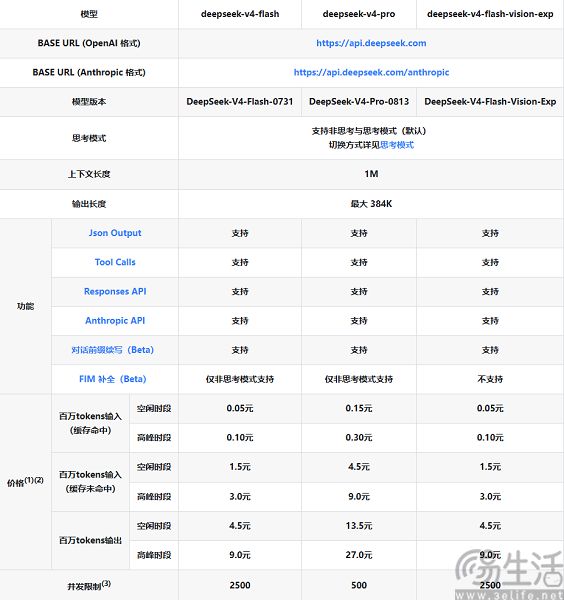564x600 pixels.
Task: Click the 上下文长度 row label
Action: 89,174
